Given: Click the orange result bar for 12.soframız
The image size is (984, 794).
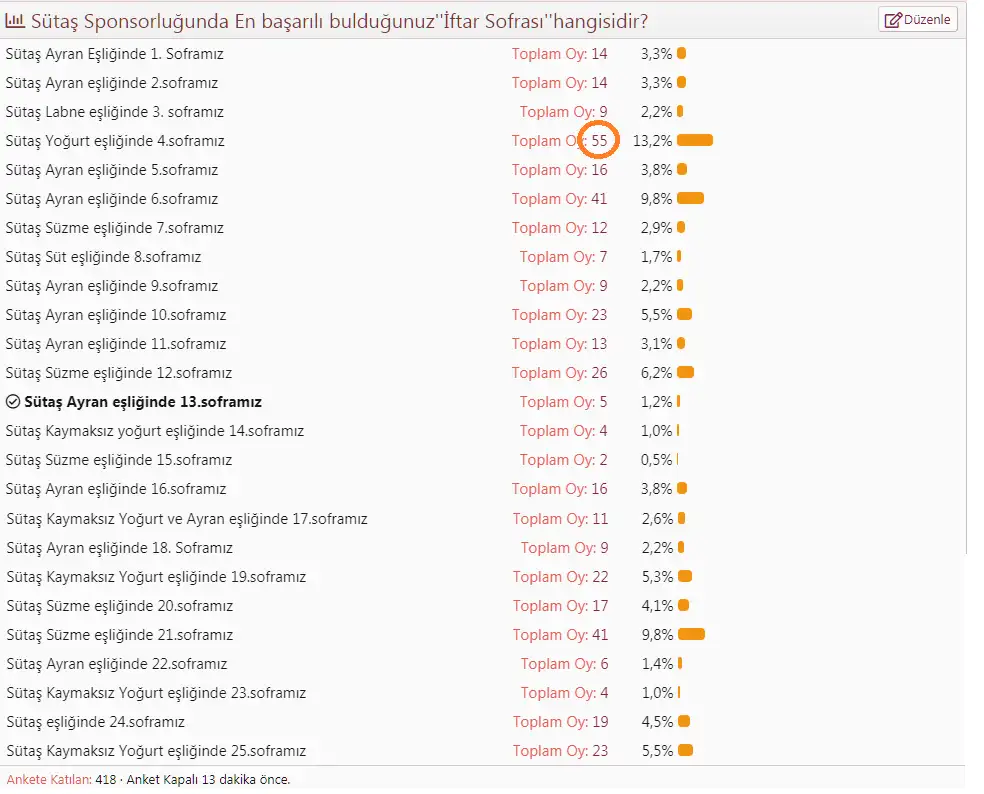Looking at the screenshot, I should [x=685, y=372].
